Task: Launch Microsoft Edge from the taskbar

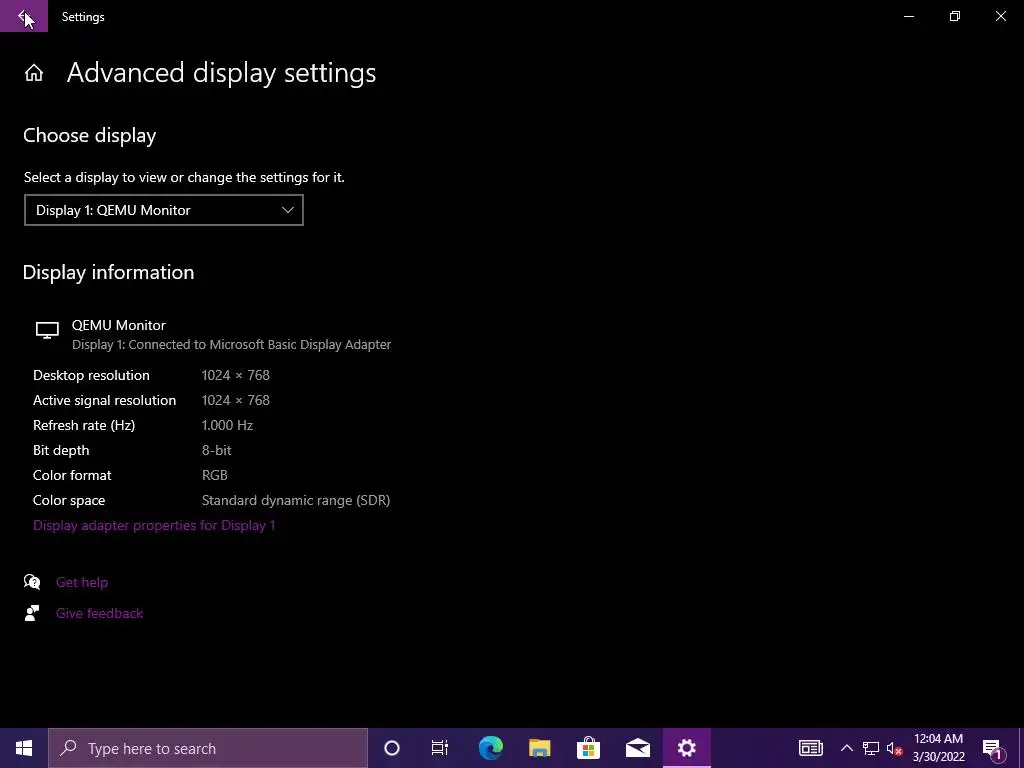Action: 490,748
